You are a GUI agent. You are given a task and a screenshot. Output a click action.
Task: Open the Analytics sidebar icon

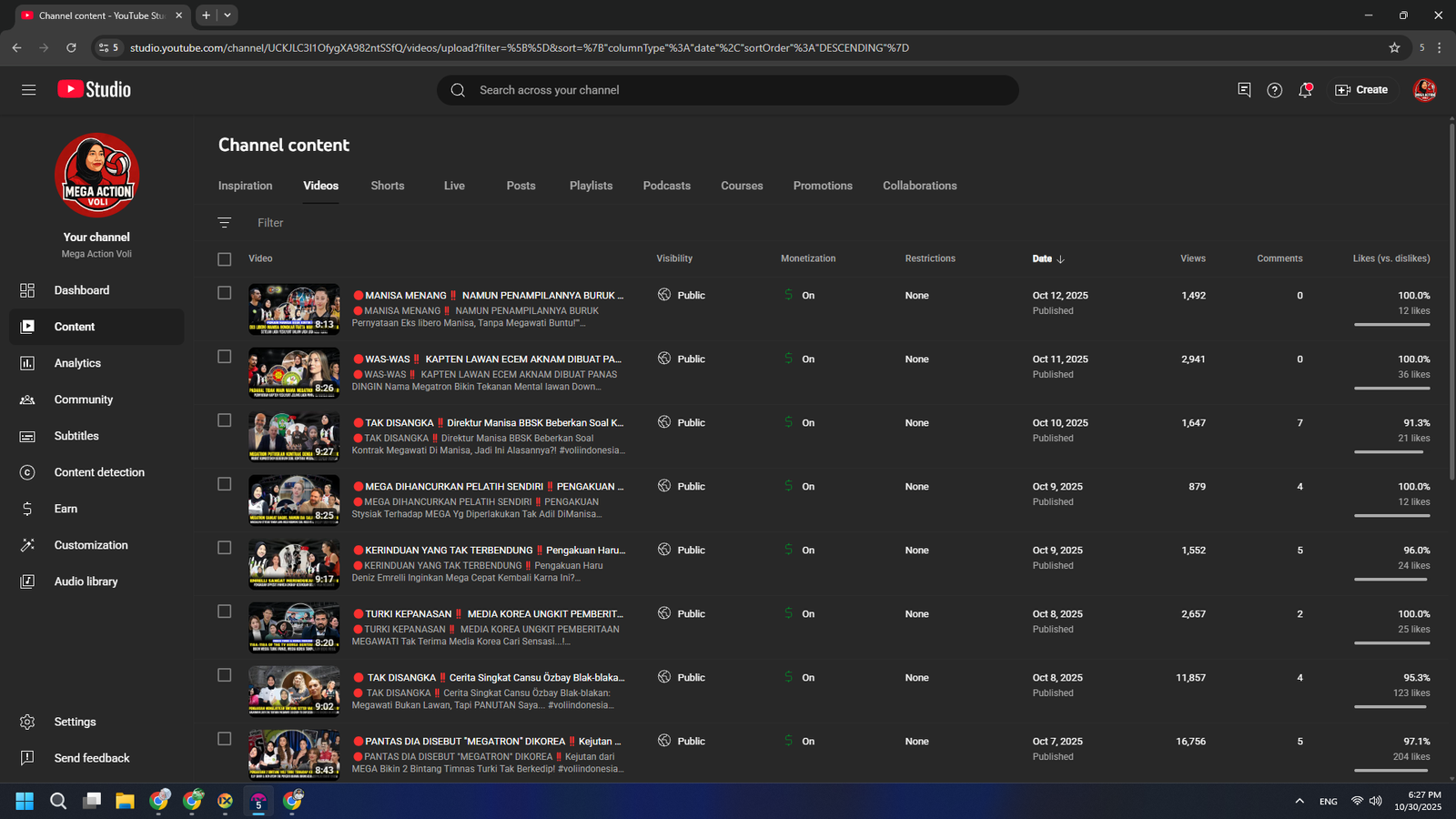[x=27, y=363]
